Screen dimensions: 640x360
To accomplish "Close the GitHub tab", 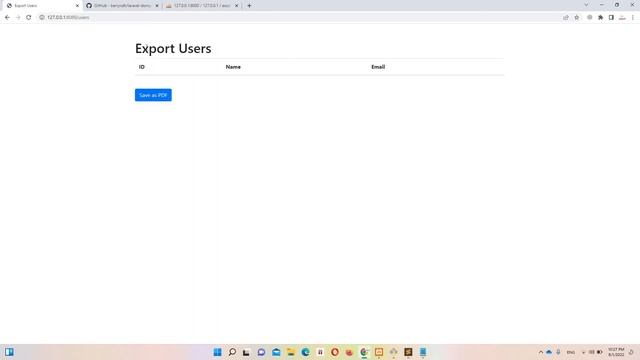I will 157,6.
